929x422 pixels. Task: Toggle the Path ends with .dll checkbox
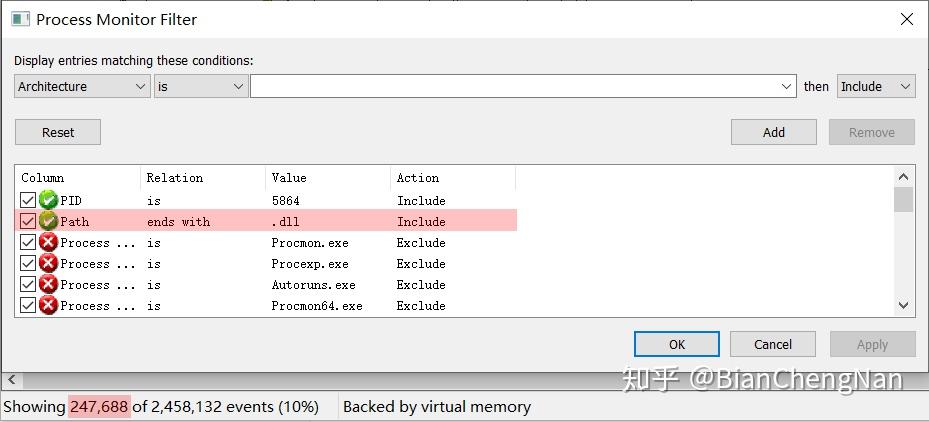[28, 222]
